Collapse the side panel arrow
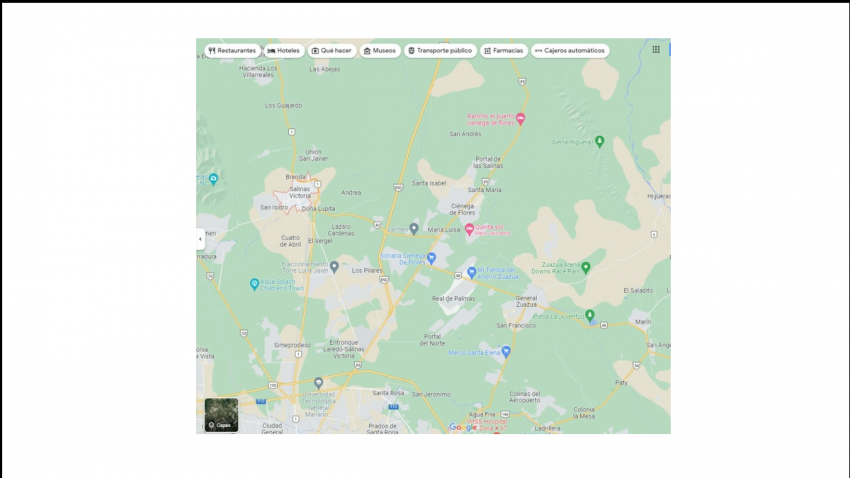This screenshot has height=478, width=850. [x=200, y=239]
